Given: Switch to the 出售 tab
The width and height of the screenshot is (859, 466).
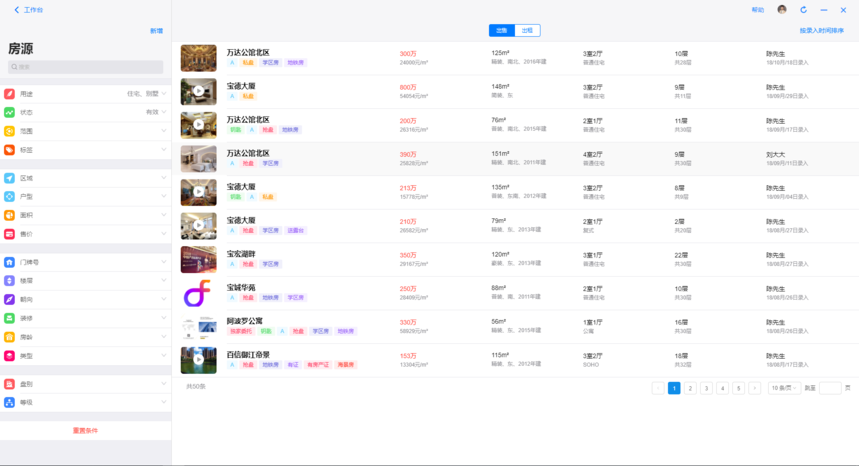Looking at the screenshot, I should click(x=502, y=31).
